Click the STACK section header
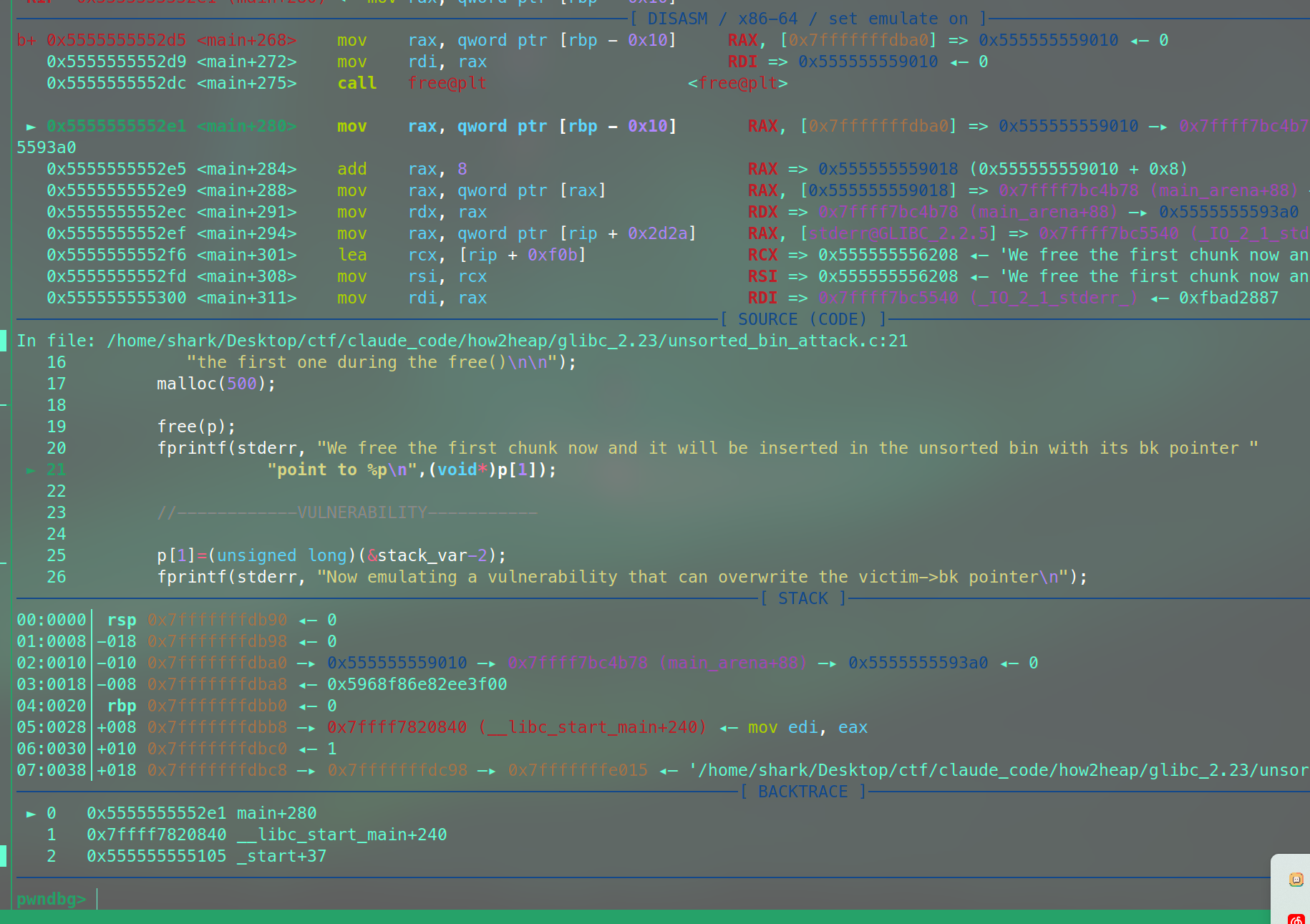Image resolution: width=1310 pixels, height=924 pixels. coord(803,598)
